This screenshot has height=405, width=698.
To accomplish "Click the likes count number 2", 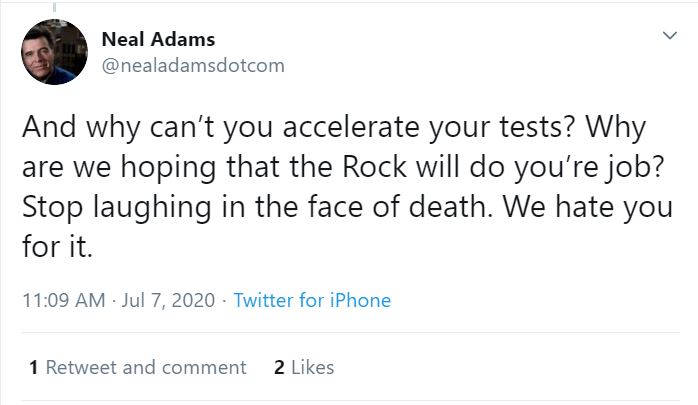I will (x=279, y=367).
